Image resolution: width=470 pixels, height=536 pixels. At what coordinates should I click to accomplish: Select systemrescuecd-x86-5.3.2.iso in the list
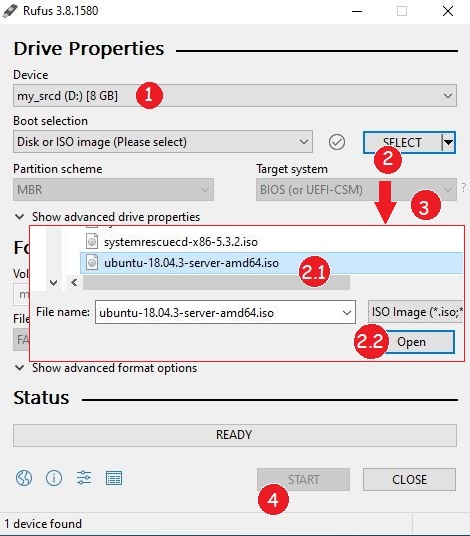coord(271,242)
